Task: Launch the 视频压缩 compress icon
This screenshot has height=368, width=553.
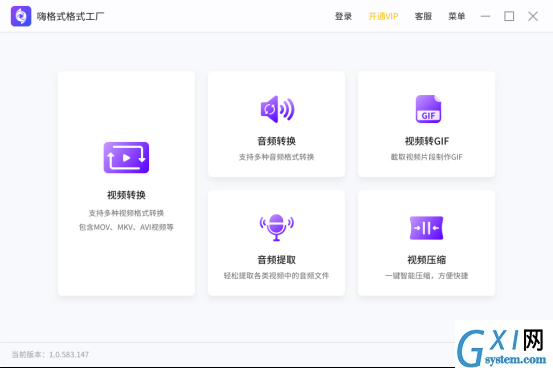Action: pyautogui.click(x=426, y=228)
